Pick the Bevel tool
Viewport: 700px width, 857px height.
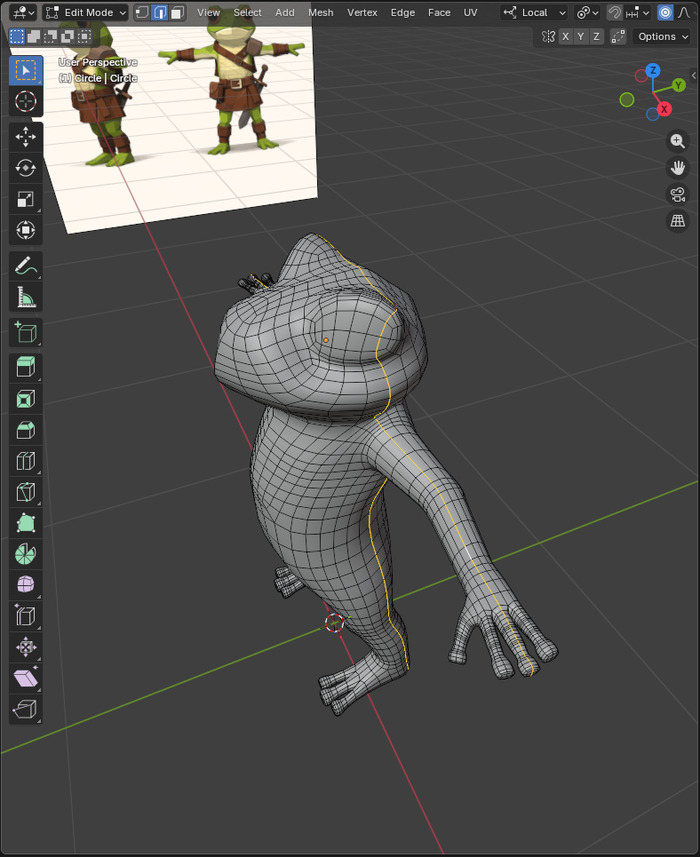pyautogui.click(x=26, y=430)
